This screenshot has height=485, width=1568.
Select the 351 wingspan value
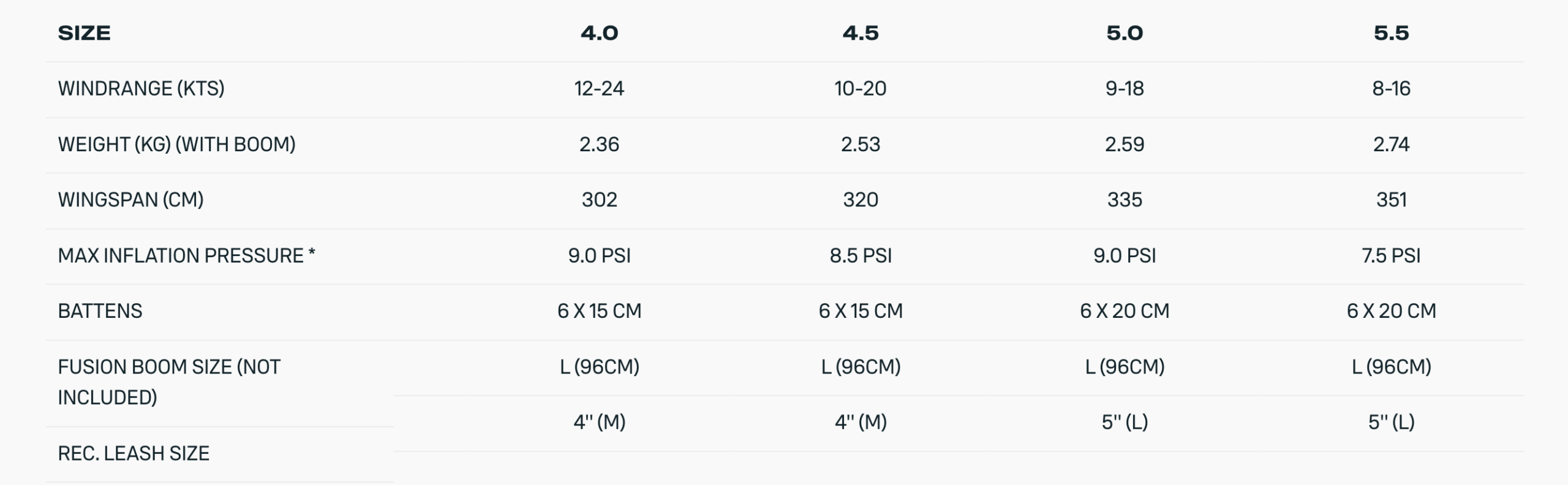tap(1391, 200)
